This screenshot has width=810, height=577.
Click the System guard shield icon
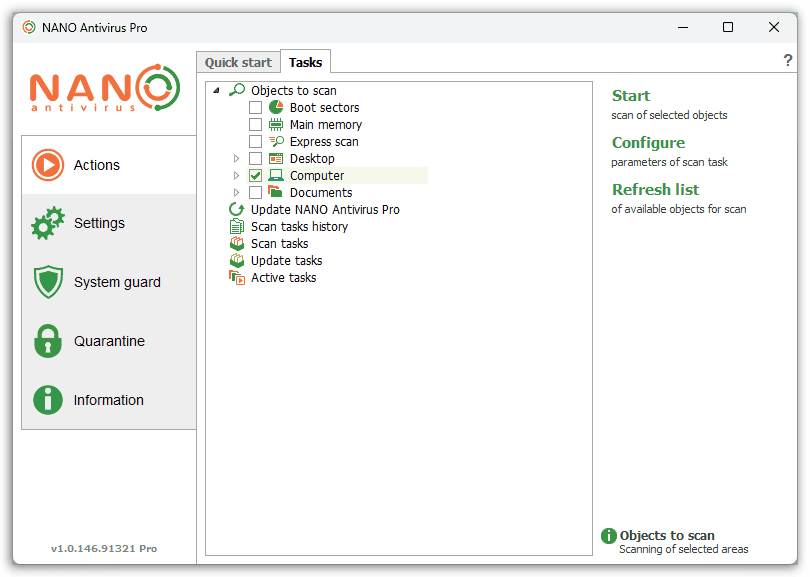coord(48,282)
